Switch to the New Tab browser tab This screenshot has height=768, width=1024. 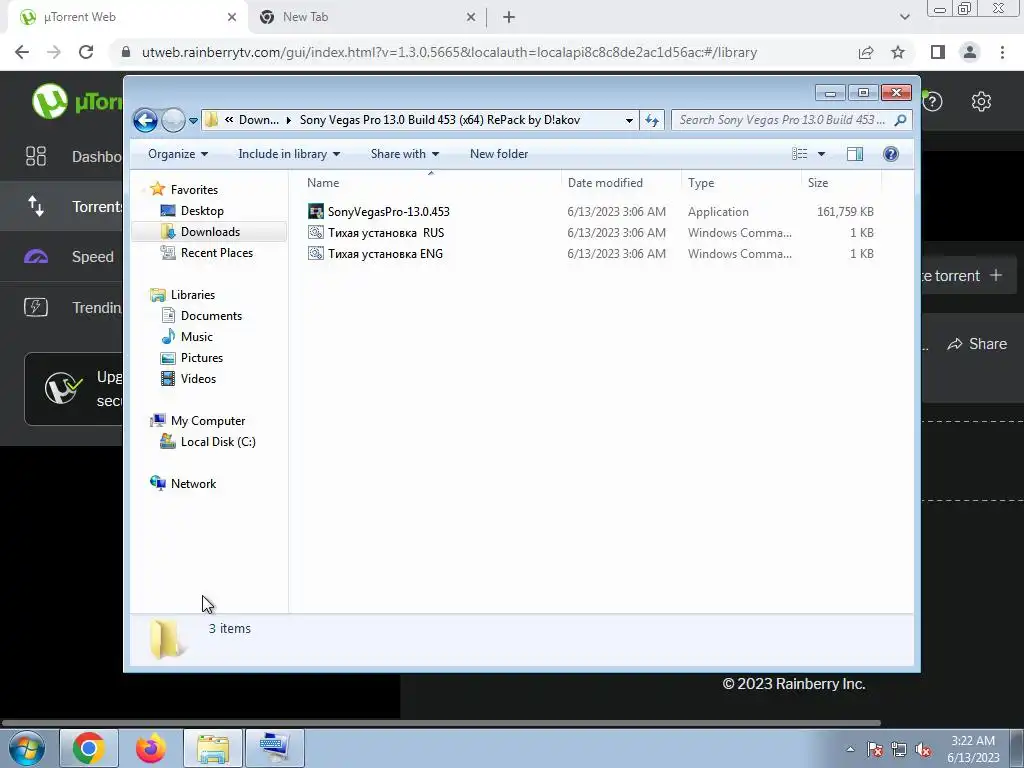point(366,17)
